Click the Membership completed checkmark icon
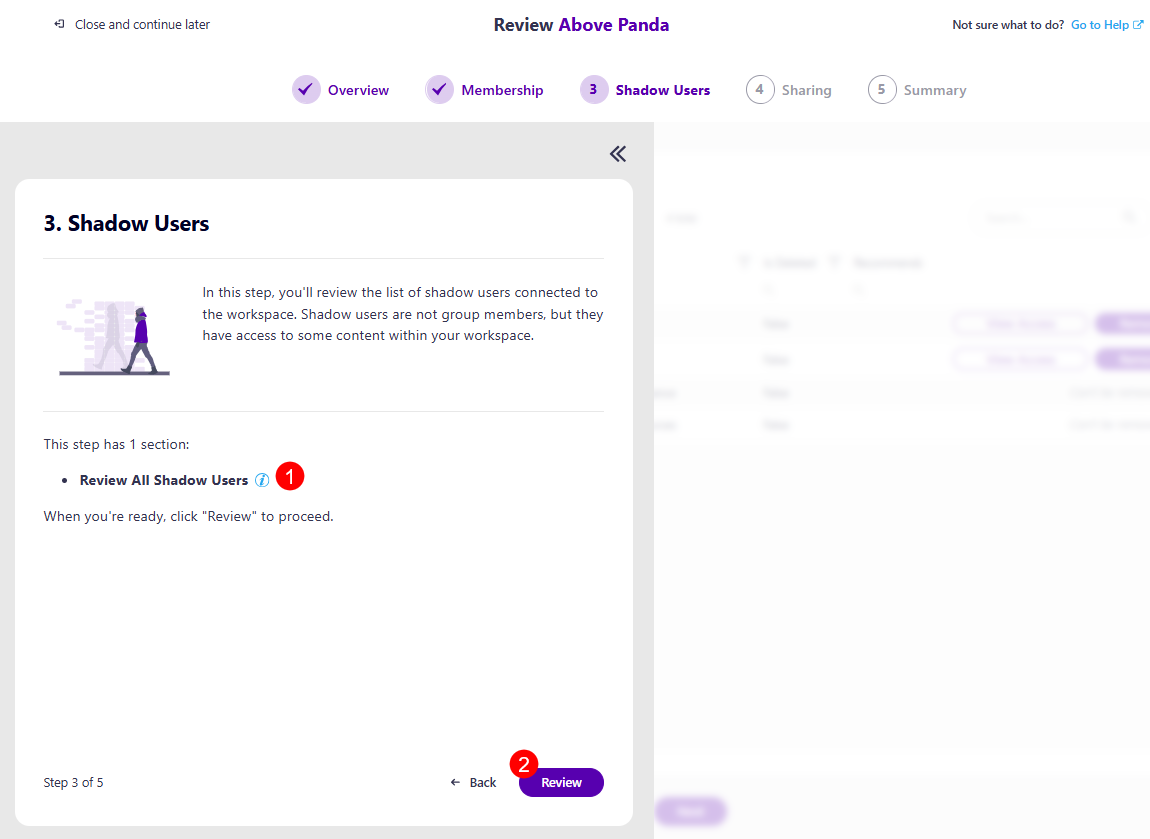The height and width of the screenshot is (839, 1150). pyautogui.click(x=439, y=89)
